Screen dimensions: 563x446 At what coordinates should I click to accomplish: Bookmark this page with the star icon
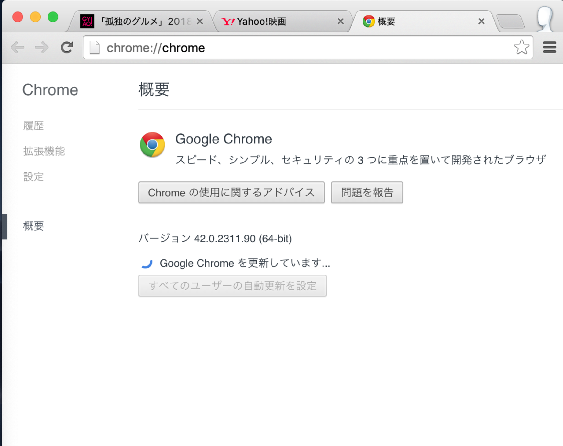[521, 47]
